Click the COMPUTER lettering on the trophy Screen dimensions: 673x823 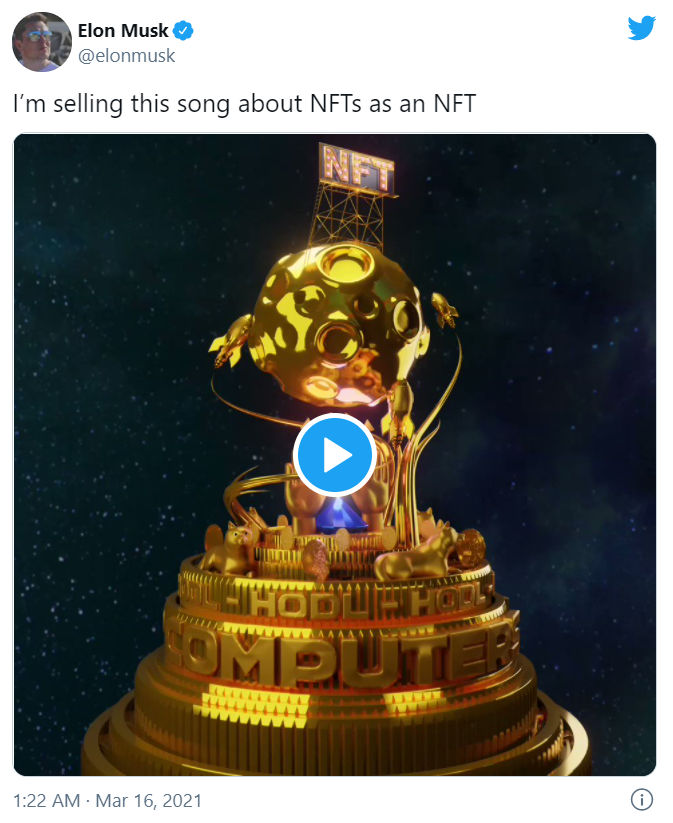click(342, 653)
